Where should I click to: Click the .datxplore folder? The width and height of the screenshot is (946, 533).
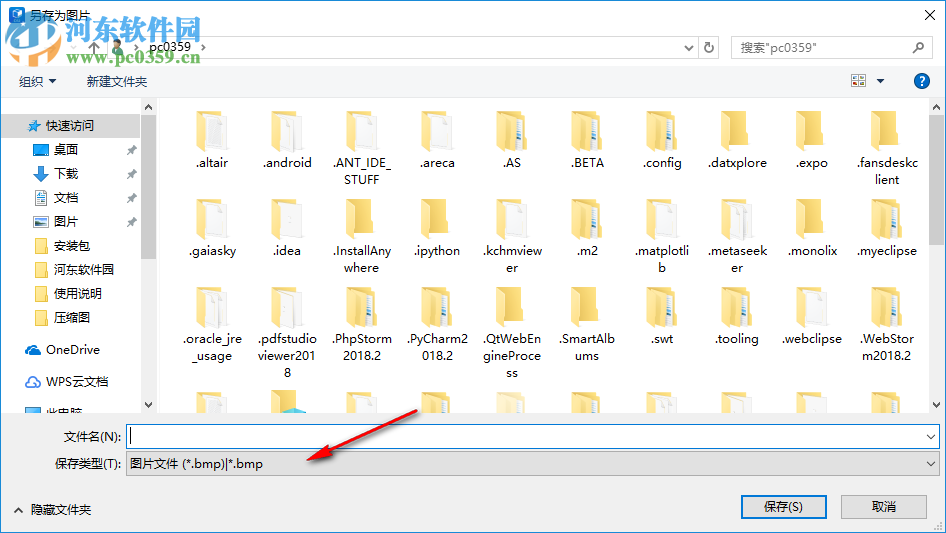(x=737, y=140)
